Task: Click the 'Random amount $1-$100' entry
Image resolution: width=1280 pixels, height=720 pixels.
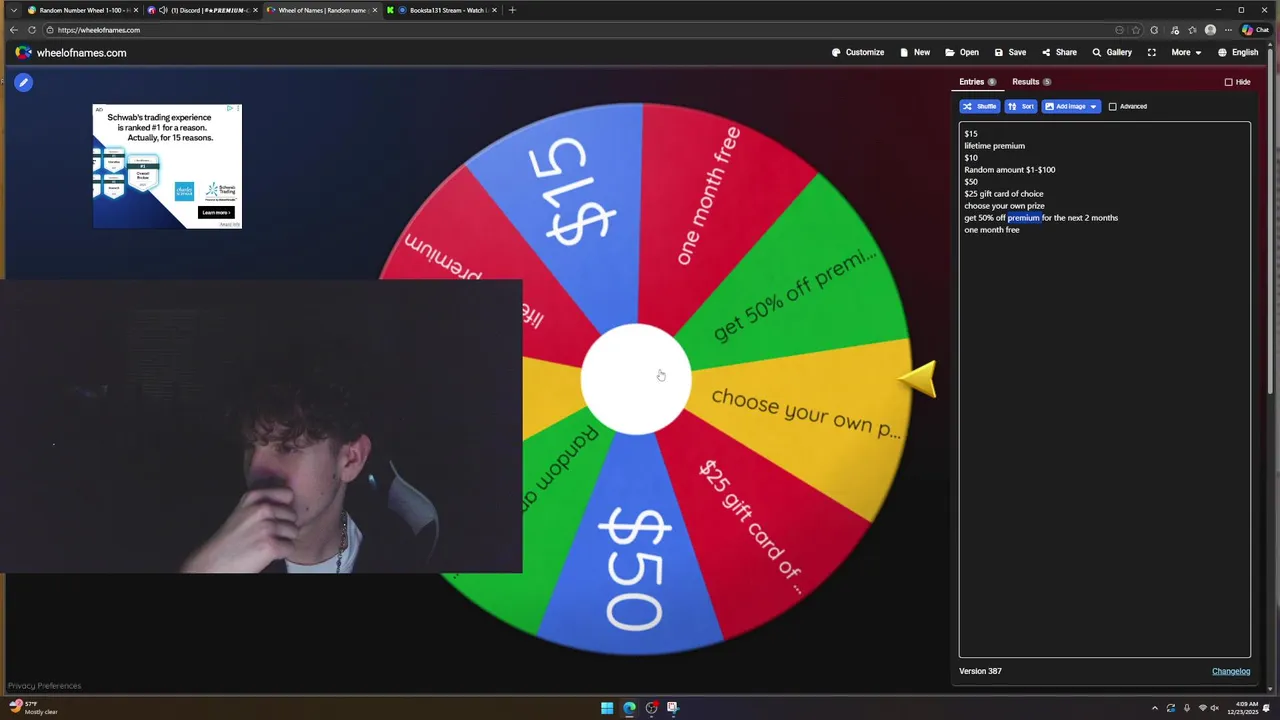Action: pos(1009,170)
